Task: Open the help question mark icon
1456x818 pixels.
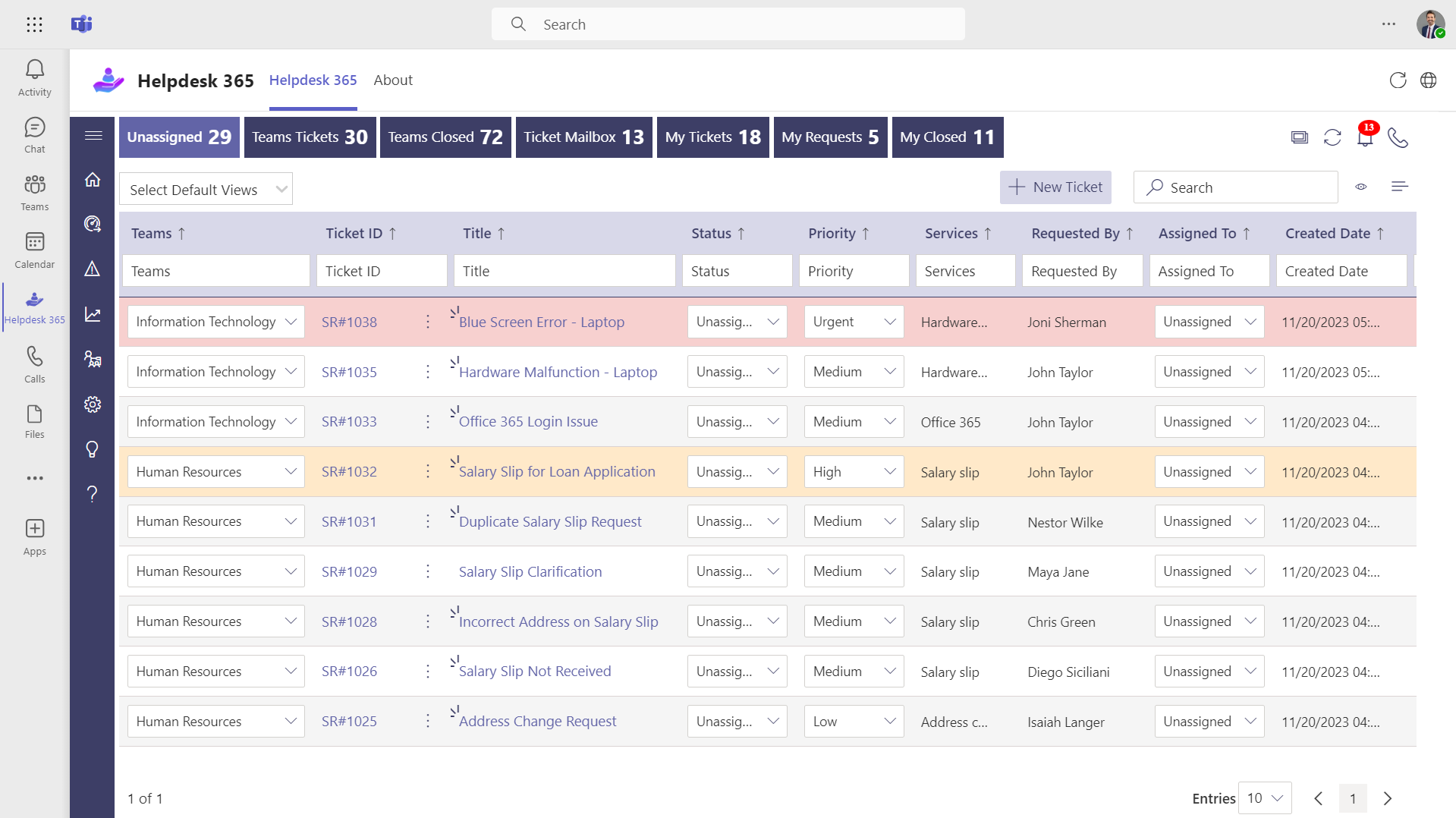Action: pyautogui.click(x=93, y=494)
